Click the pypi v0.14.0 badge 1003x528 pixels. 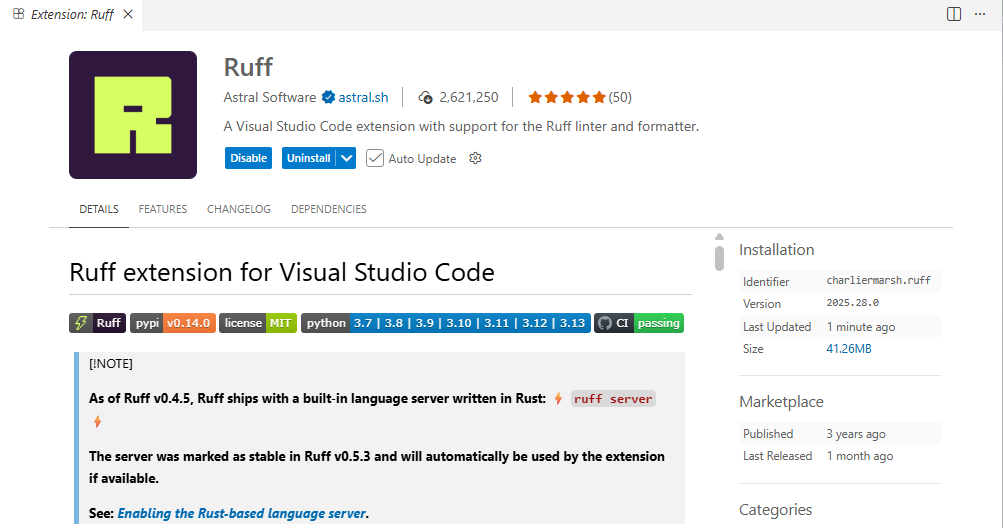pos(172,323)
